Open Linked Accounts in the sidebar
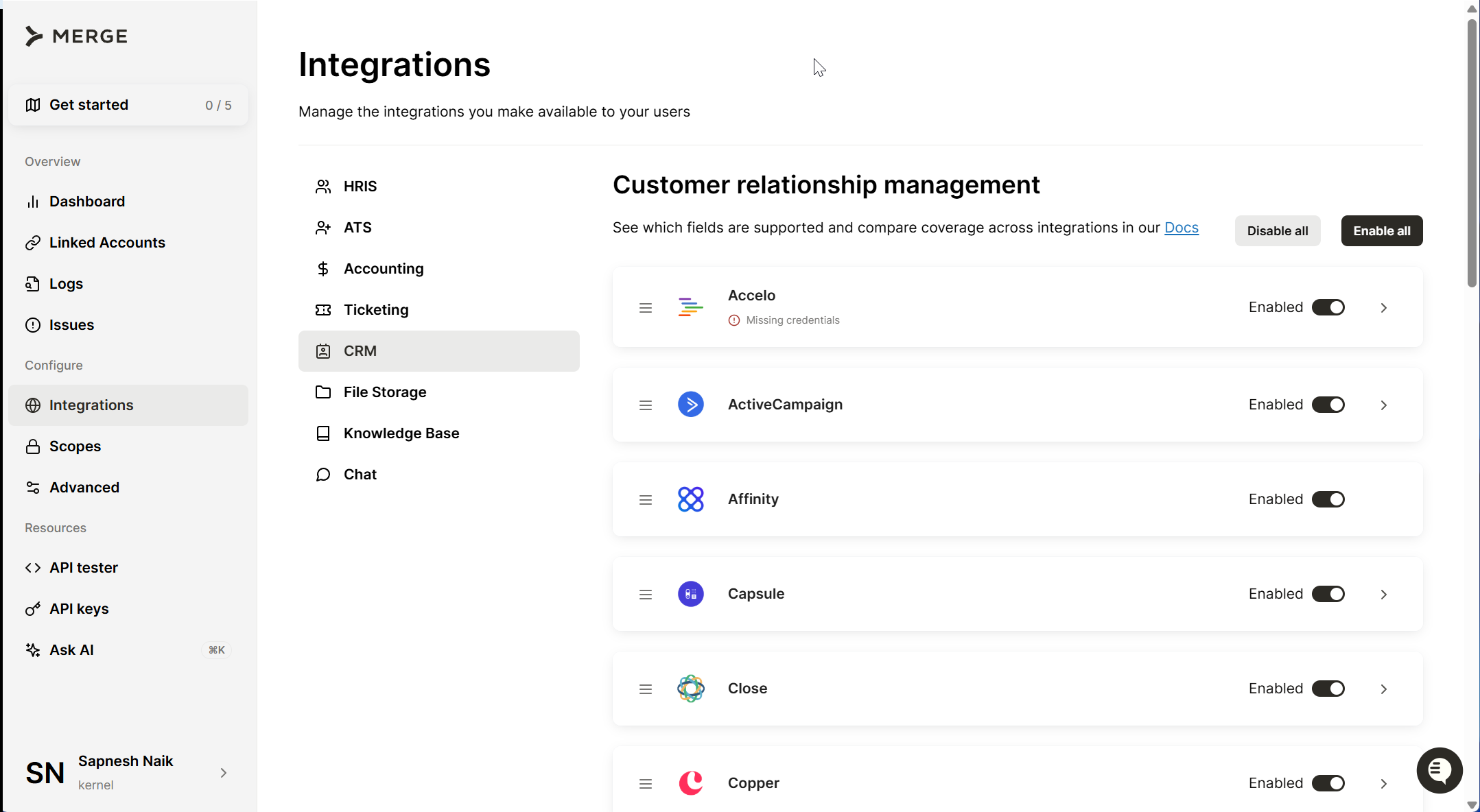The height and width of the screenshot is (812, 1480). point(107,243)
